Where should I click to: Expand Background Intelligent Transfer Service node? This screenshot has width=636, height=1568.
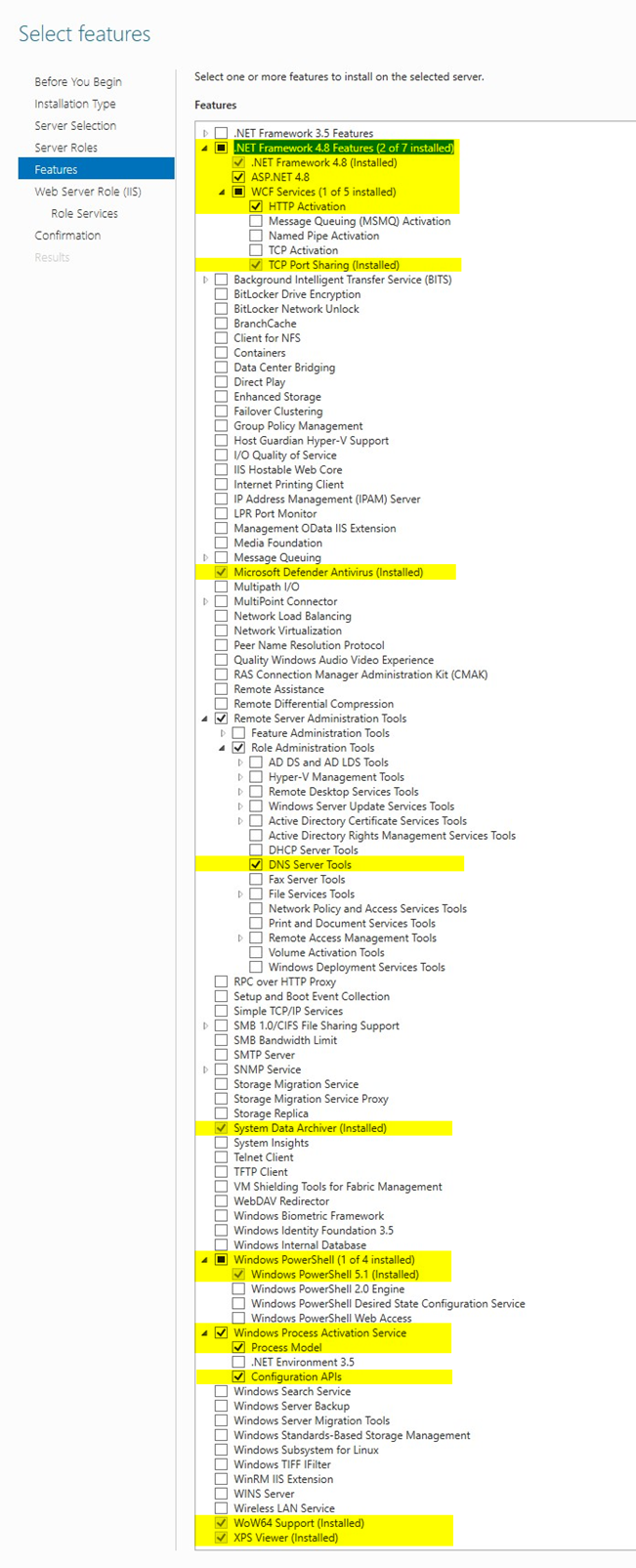tap(205, 280)
